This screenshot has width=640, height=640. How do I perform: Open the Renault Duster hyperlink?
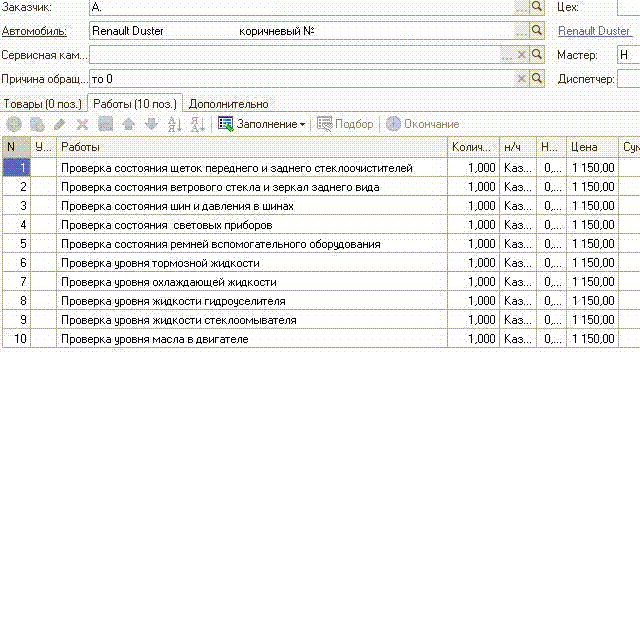click(x=594, y=31)
